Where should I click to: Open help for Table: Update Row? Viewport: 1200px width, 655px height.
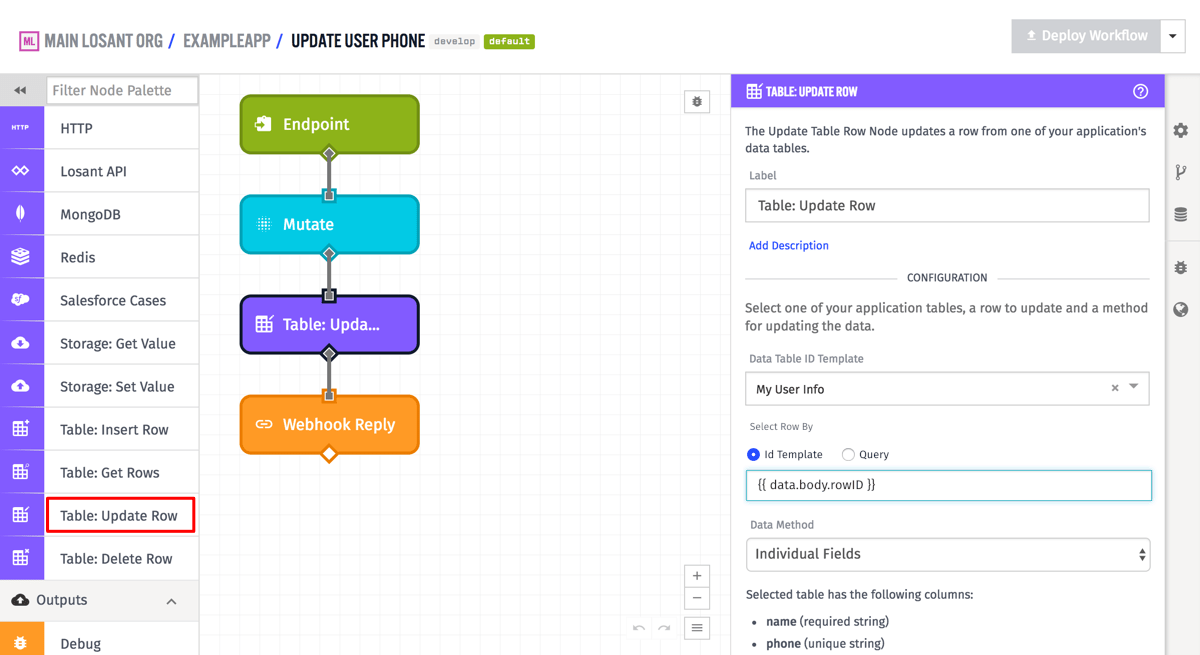tap(1140, 91)
